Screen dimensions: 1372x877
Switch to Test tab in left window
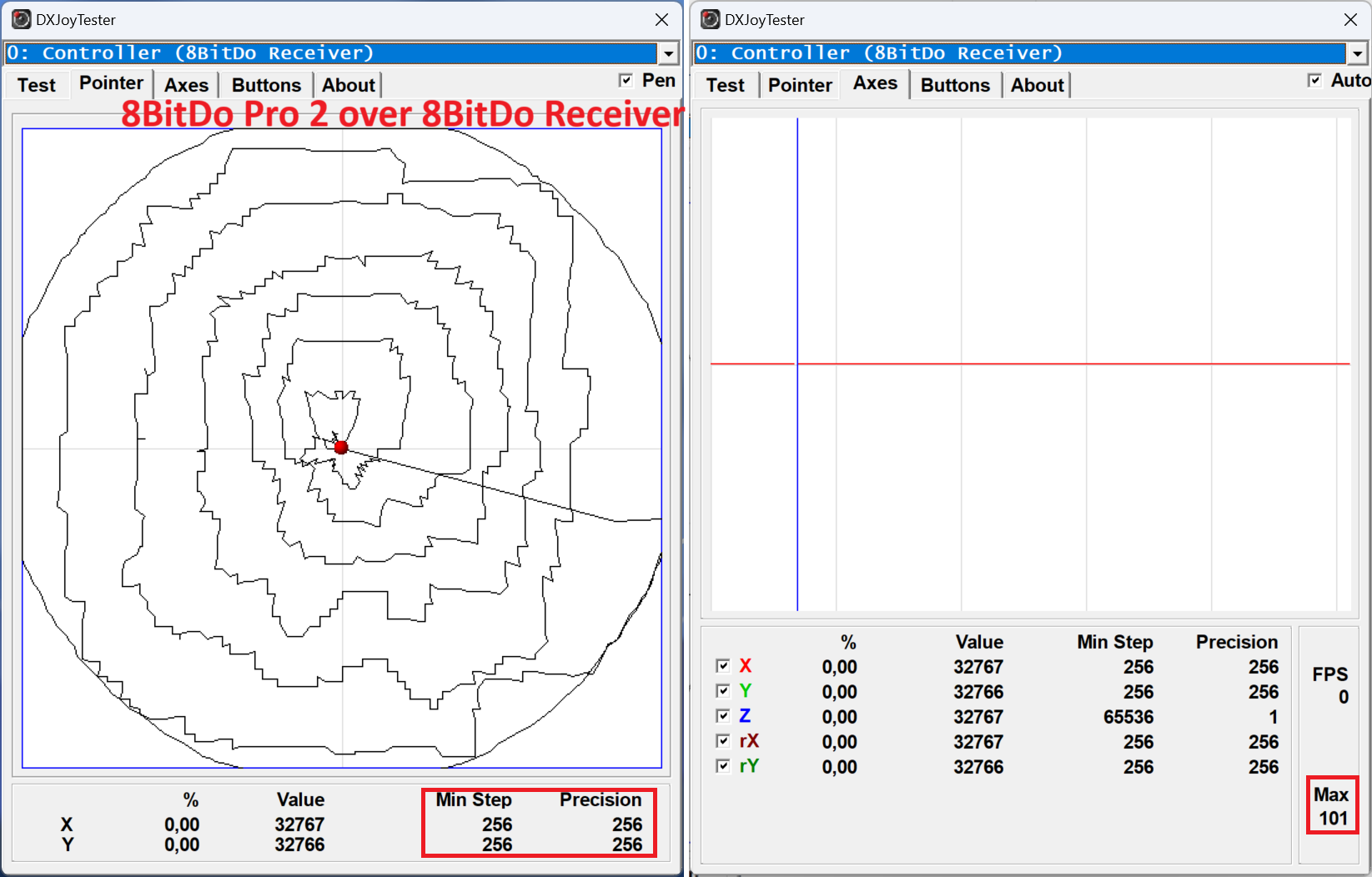37,85
